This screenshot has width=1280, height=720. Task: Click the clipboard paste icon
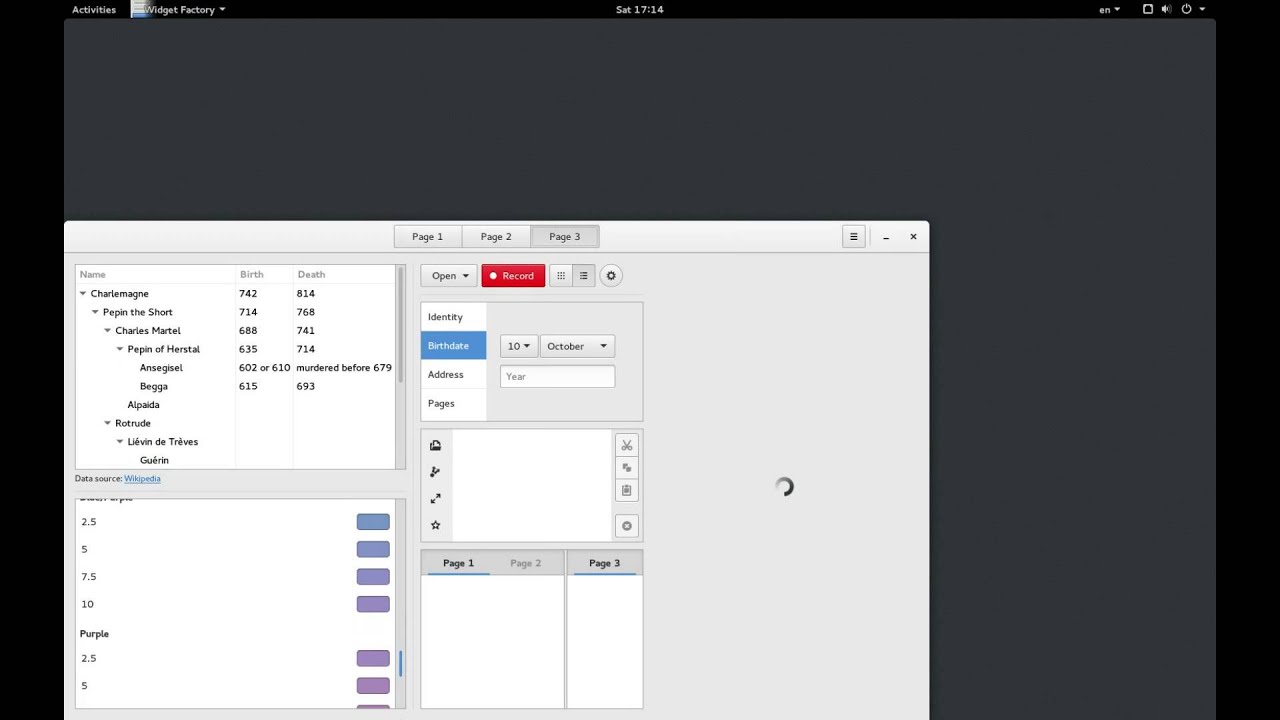(627, 490)
